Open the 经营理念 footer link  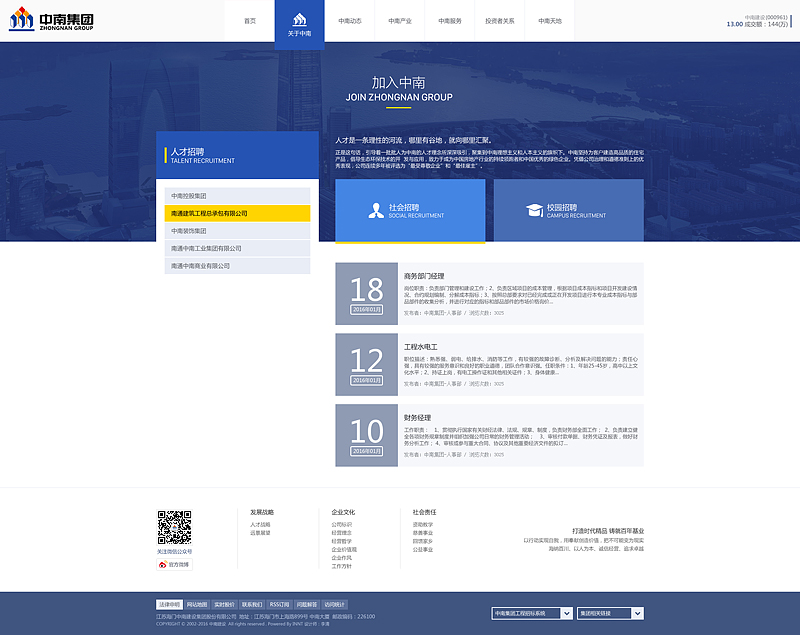[x=341, y=532]
